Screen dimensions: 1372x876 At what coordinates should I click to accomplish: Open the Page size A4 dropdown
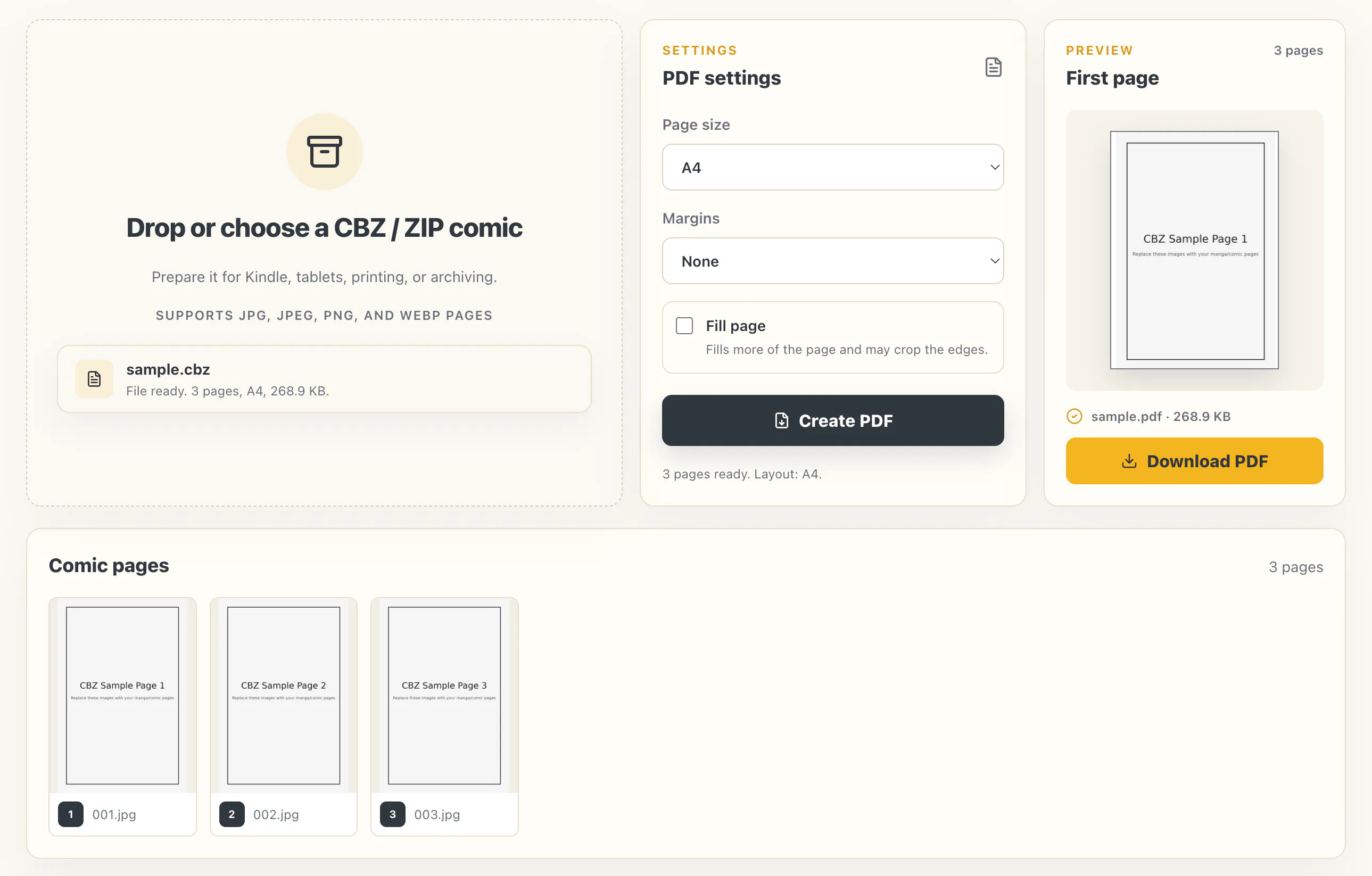[x=832, y=167]
